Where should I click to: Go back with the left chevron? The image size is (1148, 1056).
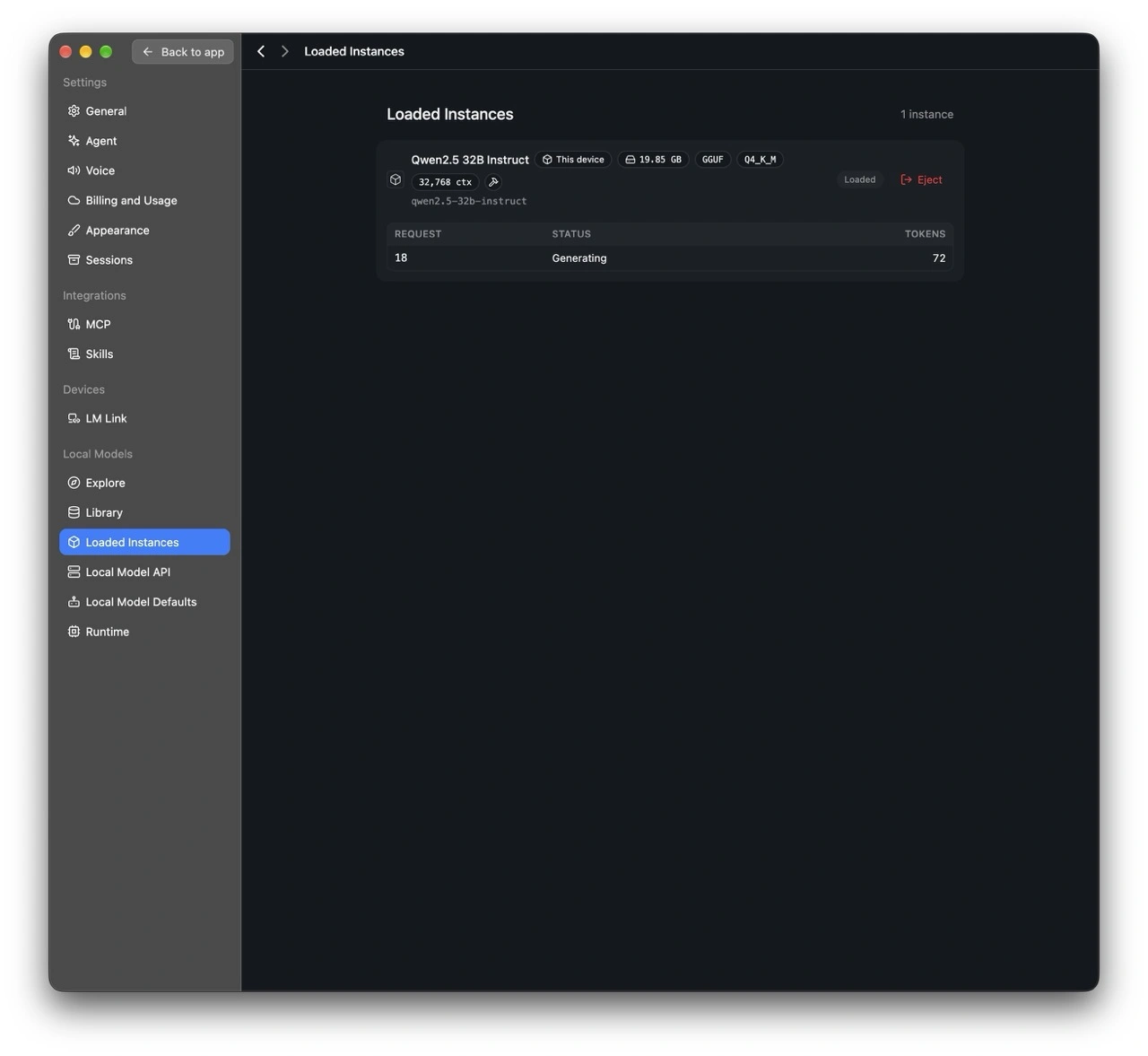tap(261, 51)
